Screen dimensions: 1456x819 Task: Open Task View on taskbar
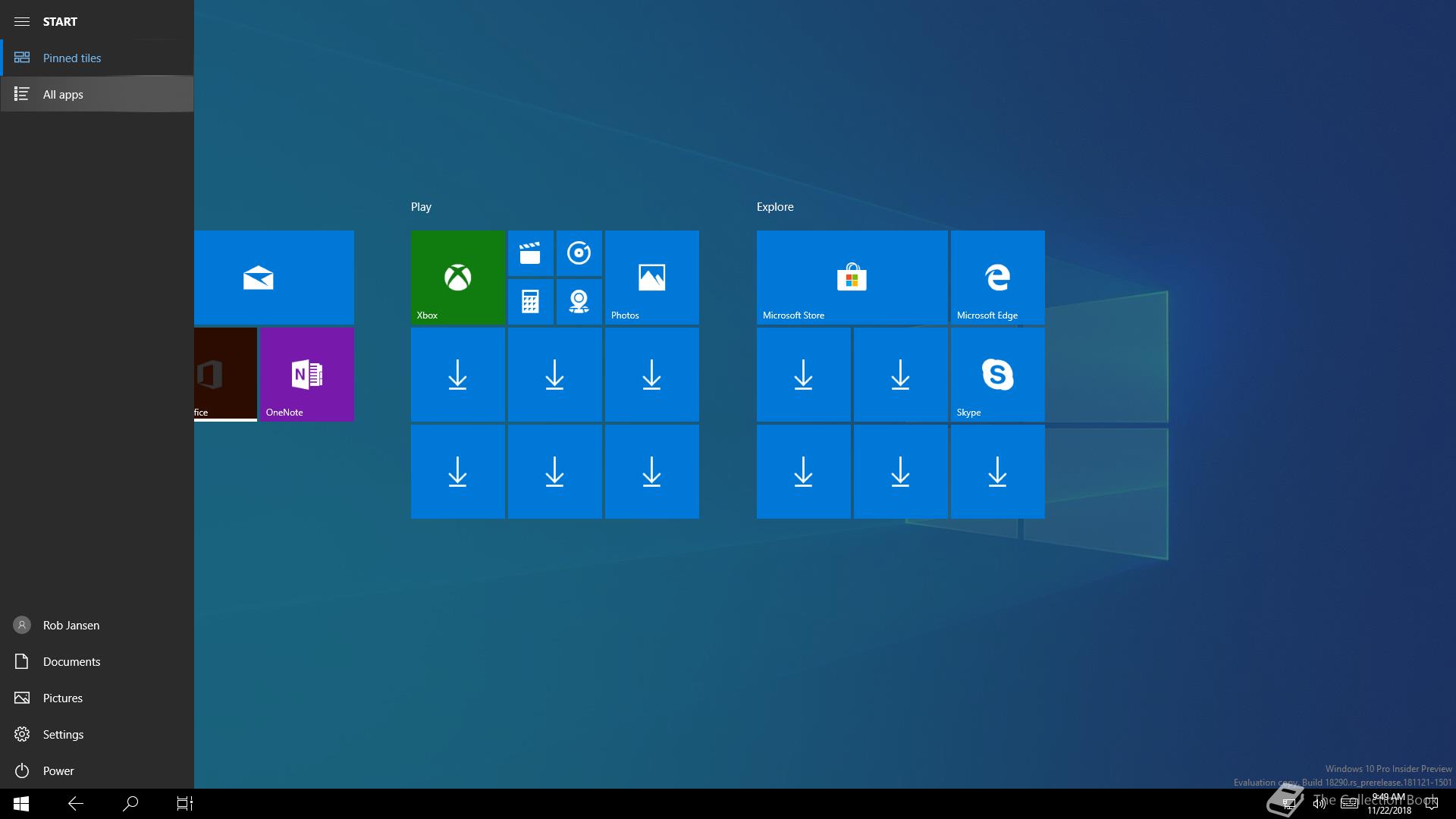185,804
